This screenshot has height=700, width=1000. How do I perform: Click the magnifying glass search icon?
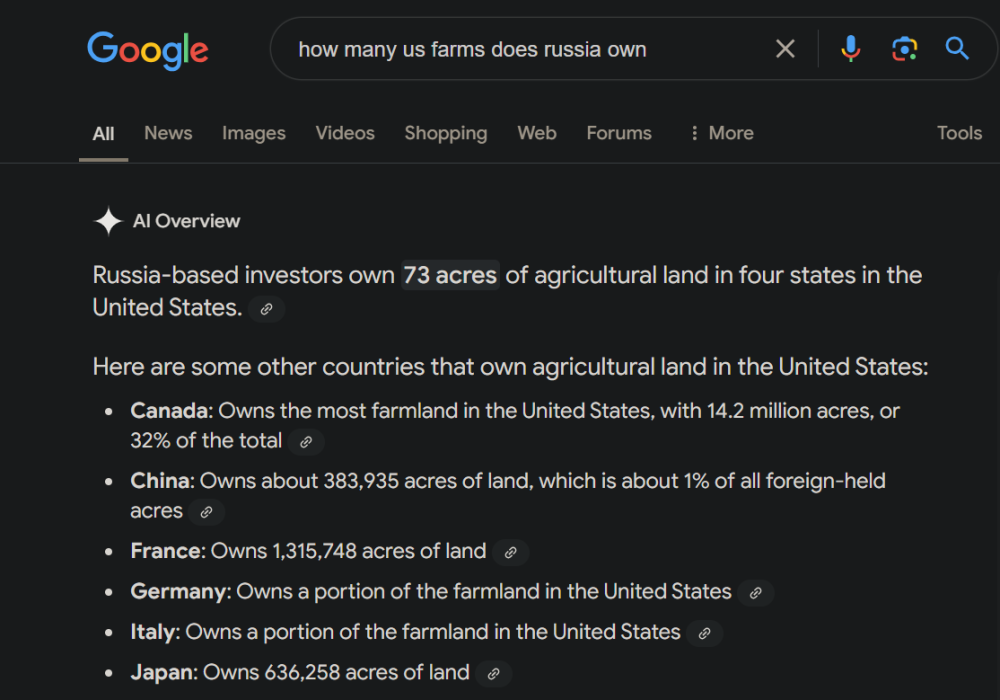pos(957,48)
